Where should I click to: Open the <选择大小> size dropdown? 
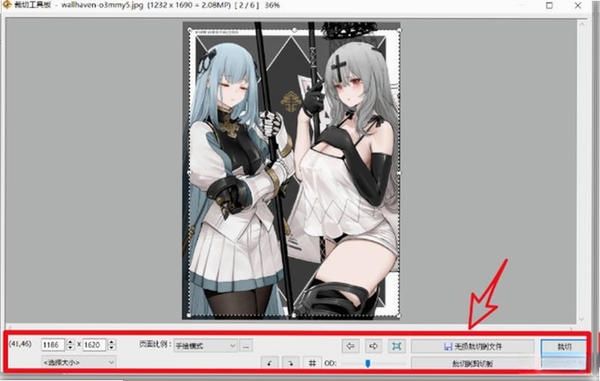tap(78, 362)
